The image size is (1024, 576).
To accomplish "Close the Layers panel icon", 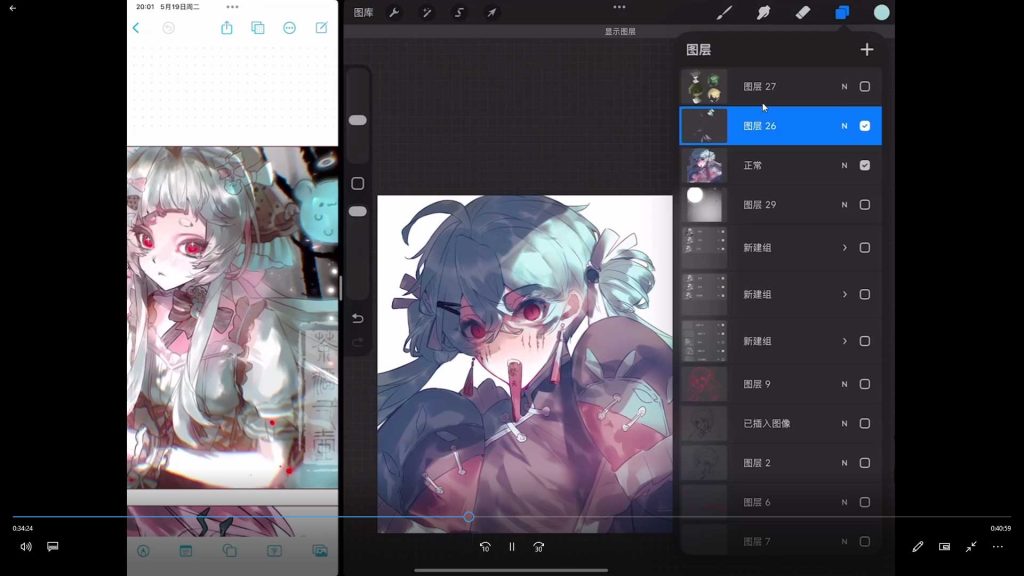I will [842, 12].
